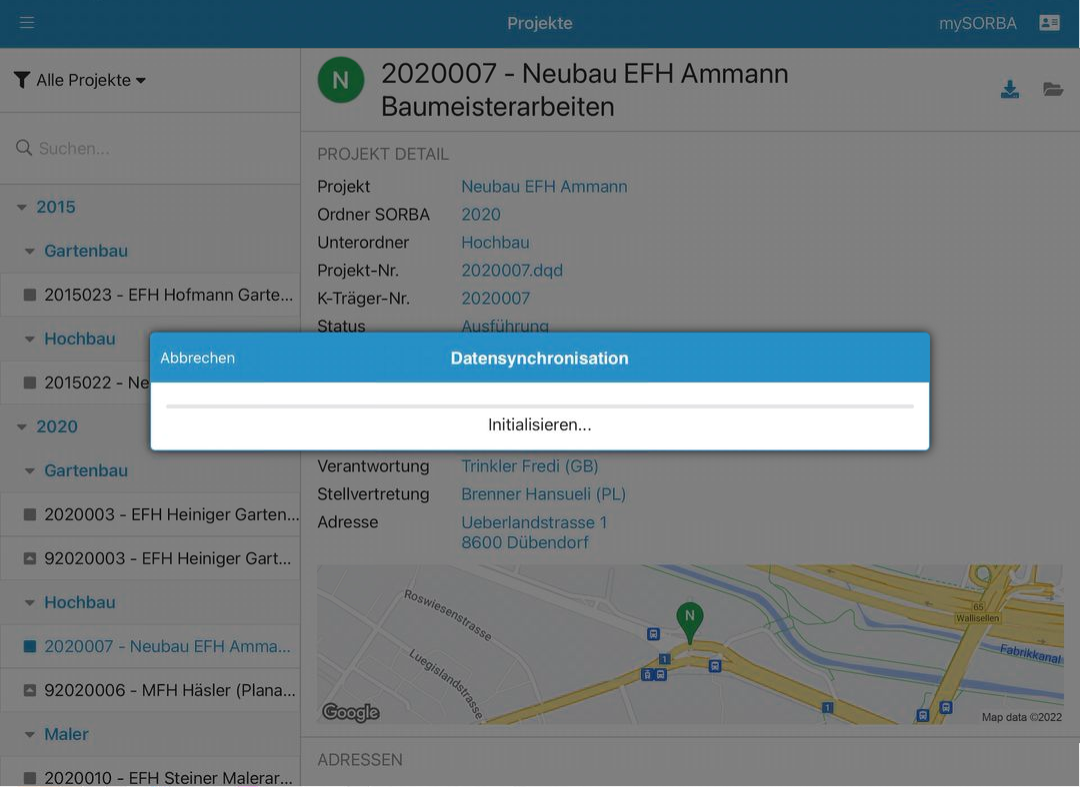Click the Suchen search field
Viewport: 1080px width, 787px height.
coord(150,148)
